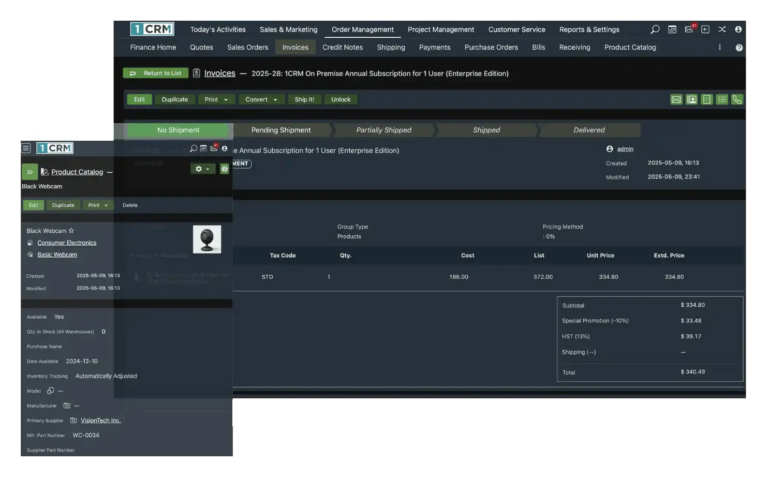Image resolution: width=768 pixels, height=477 pixels.
Task: Click Unlock button
Action: 341,99
